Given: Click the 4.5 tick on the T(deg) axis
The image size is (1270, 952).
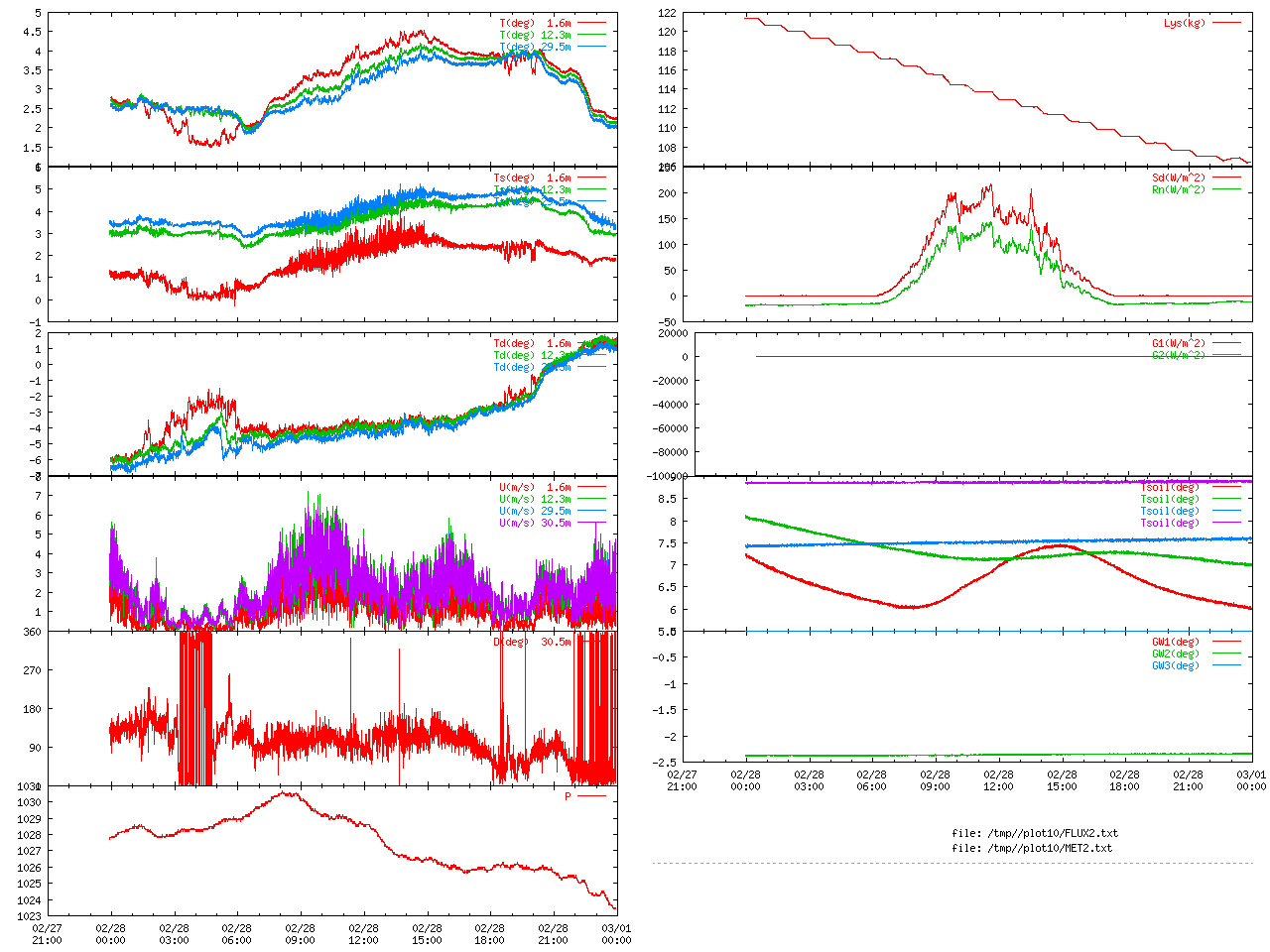Looking at the screenshot, I should click(32, 32).
